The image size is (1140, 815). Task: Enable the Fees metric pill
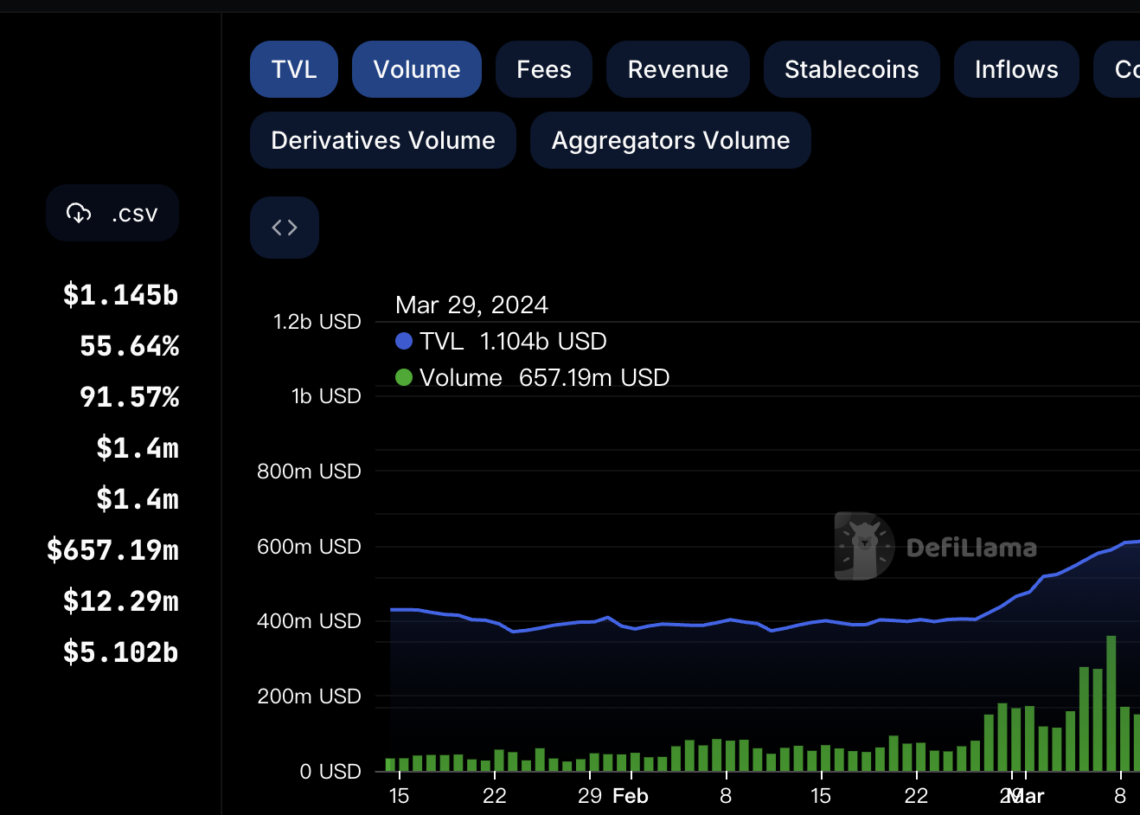[x=543, y=69]
